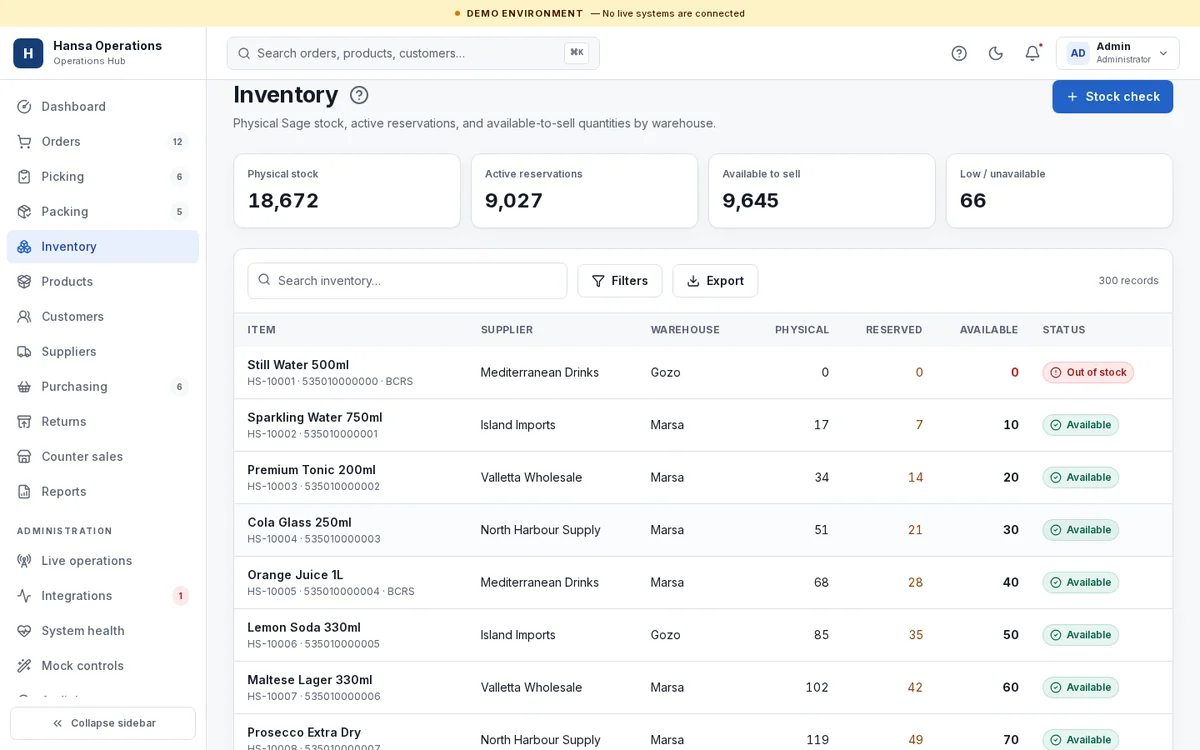1200x750 pixels.
Task: Open the Filters button
Action: coord(620,280)
